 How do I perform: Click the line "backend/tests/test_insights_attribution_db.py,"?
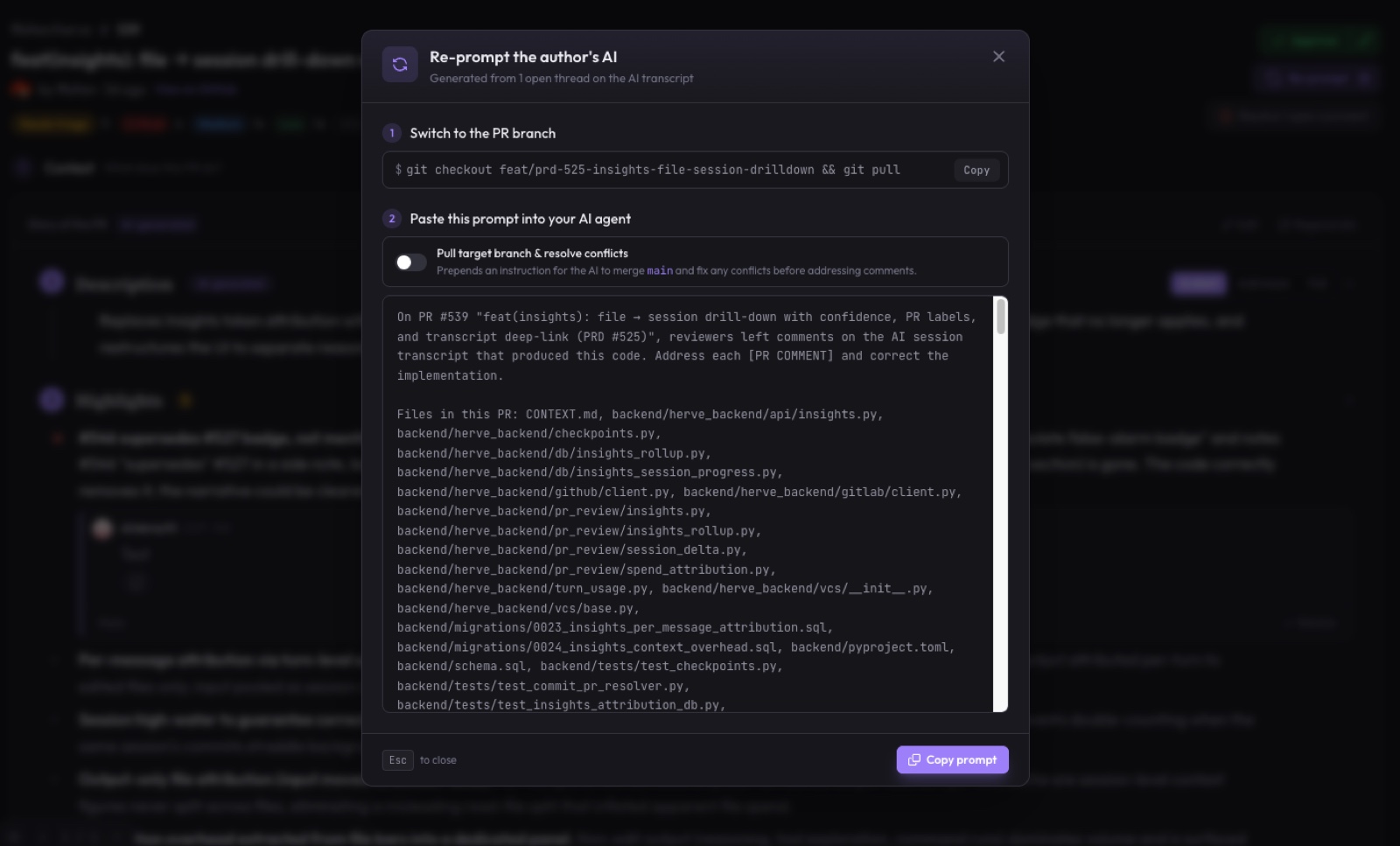pyautogui.click(x=561, y=705)
